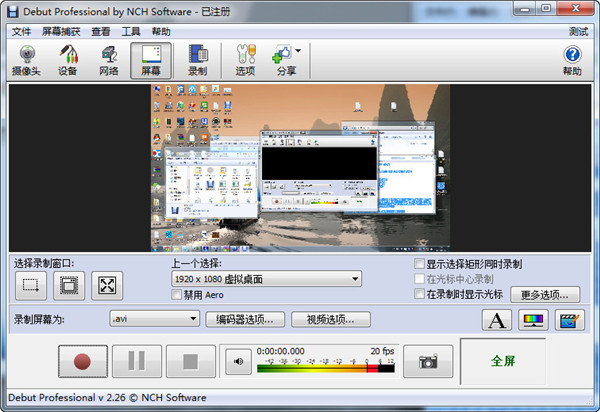Click the 20 fps indicator
Viewport: 600px width, 412px height.
coord(382,351)
